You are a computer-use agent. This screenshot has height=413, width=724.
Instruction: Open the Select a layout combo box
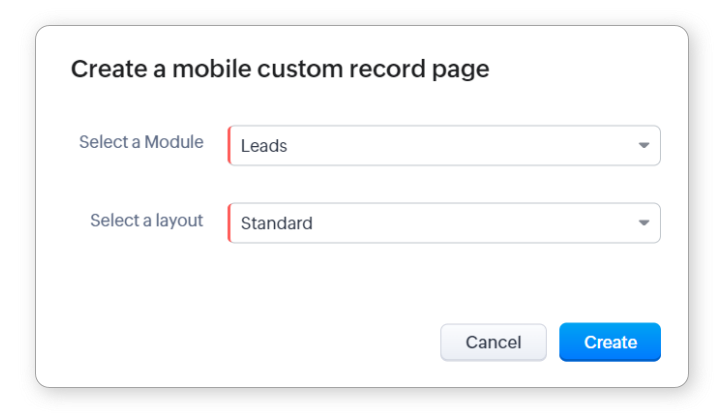(x=444, y=223)
